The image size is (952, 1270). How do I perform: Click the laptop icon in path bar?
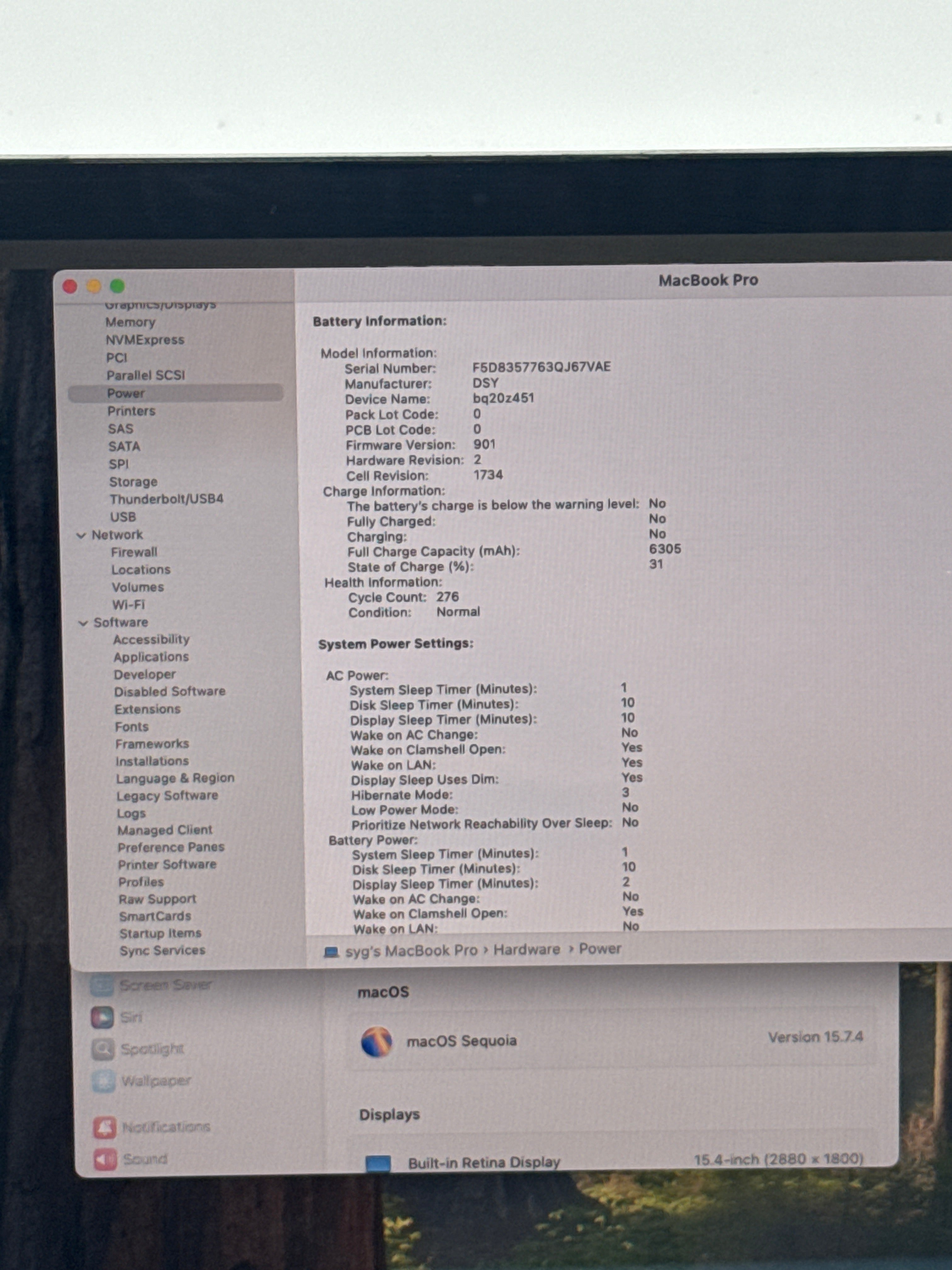point(331,952)
